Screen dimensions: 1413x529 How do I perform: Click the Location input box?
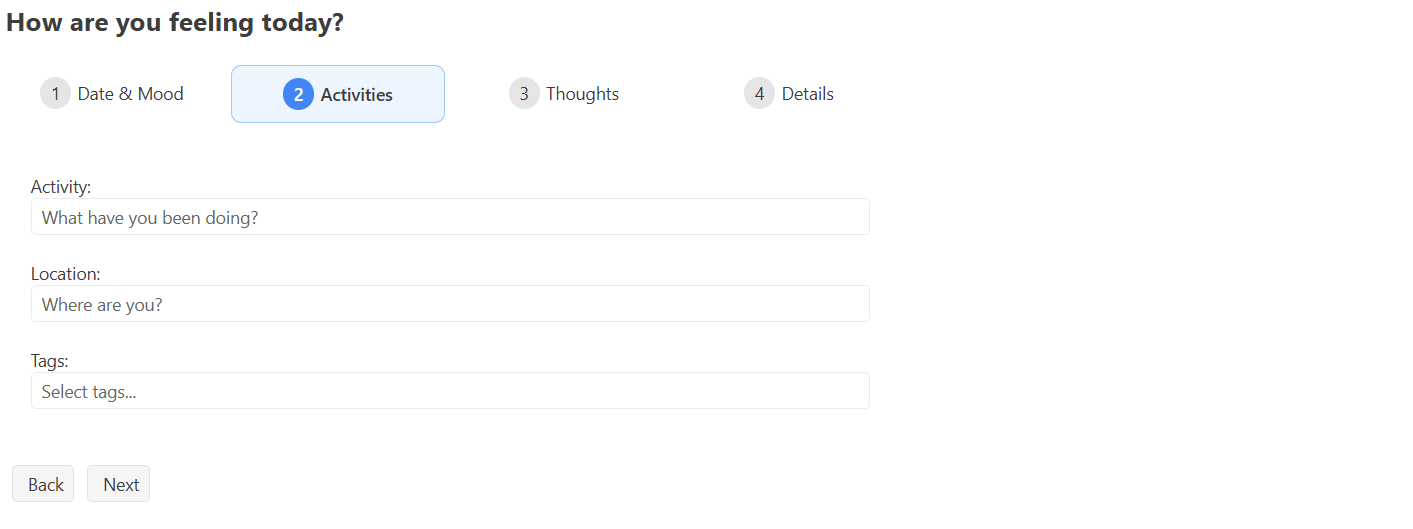point(450,304)
